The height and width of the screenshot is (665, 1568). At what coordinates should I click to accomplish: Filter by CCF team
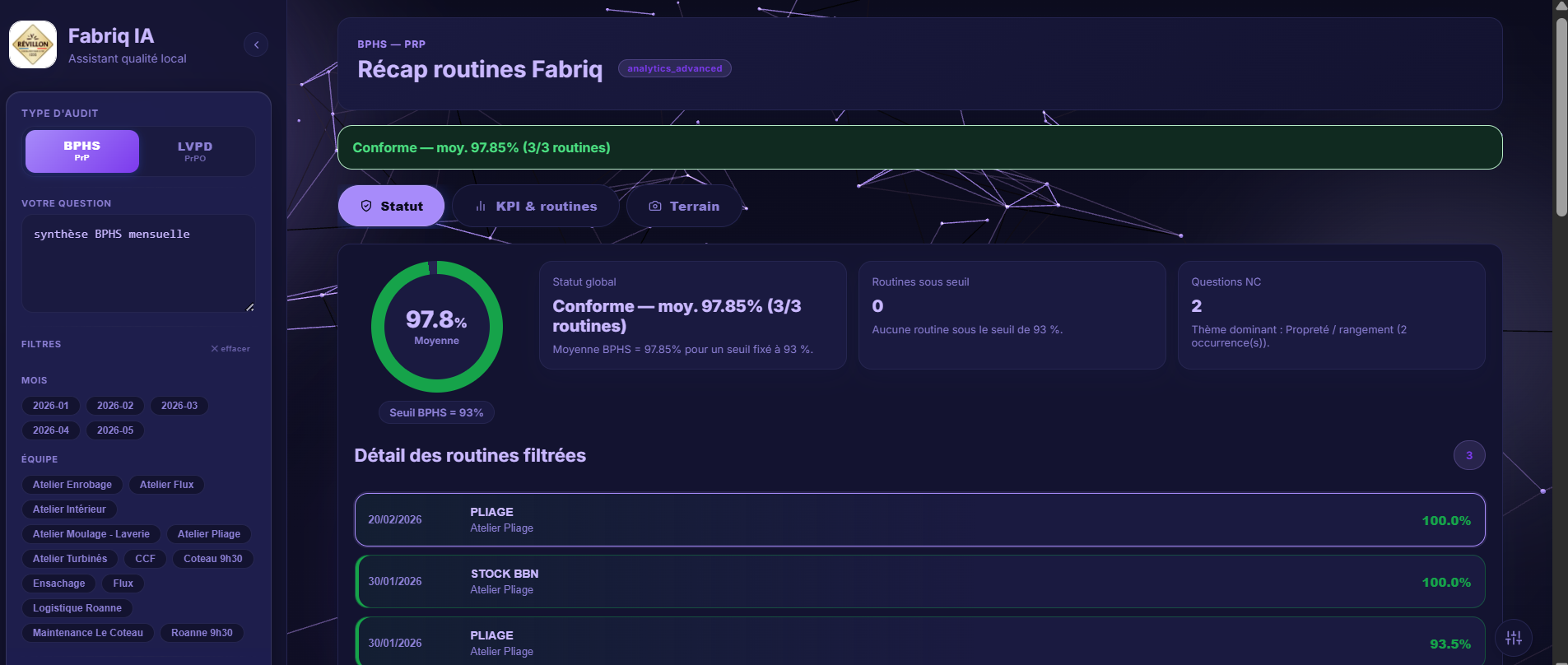click(145, 559)
